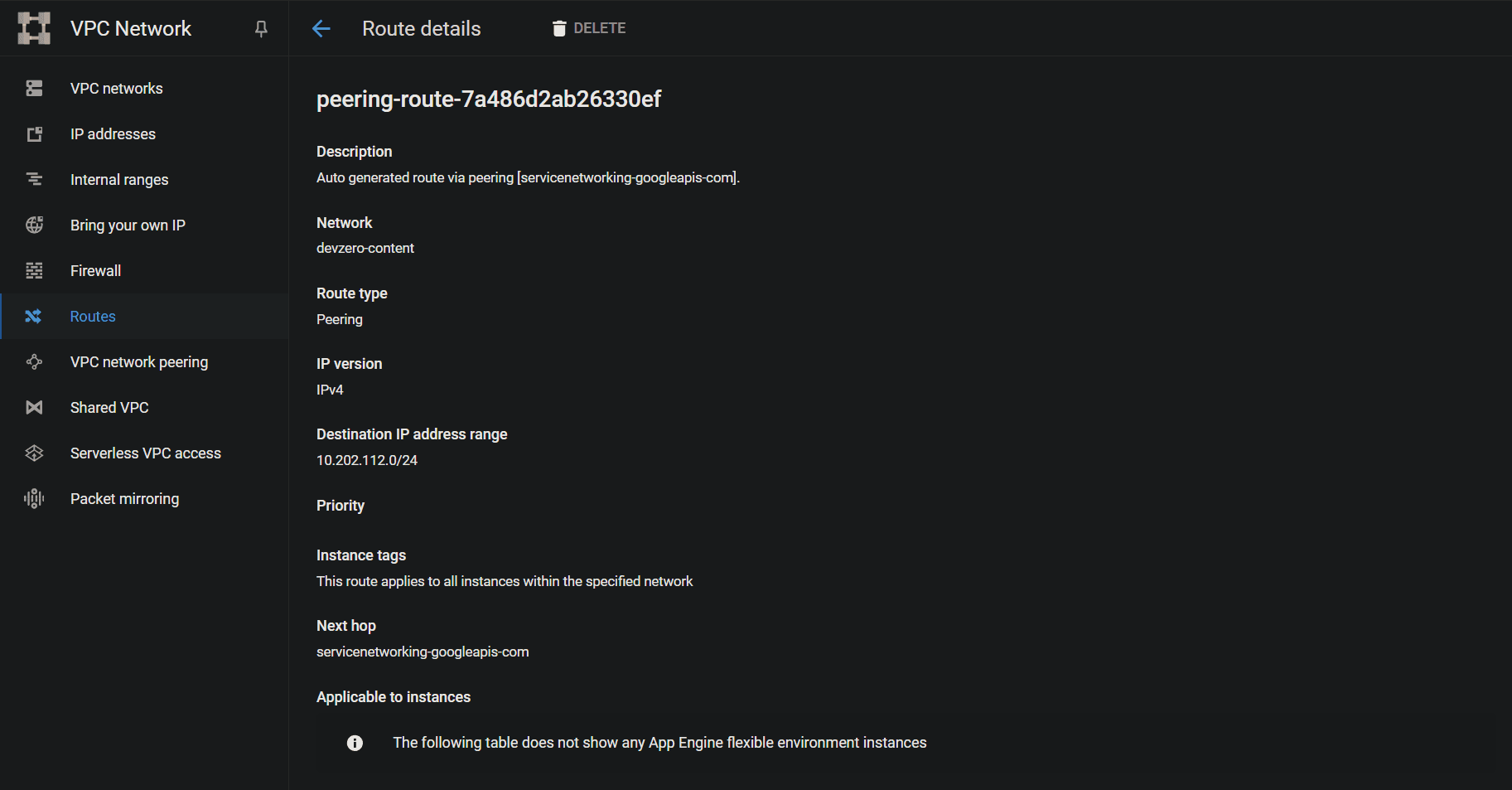The width and height of the screenshot is (1512, 790).
Task: Click the Packet mirroring icon
Action: click(34, 499)
